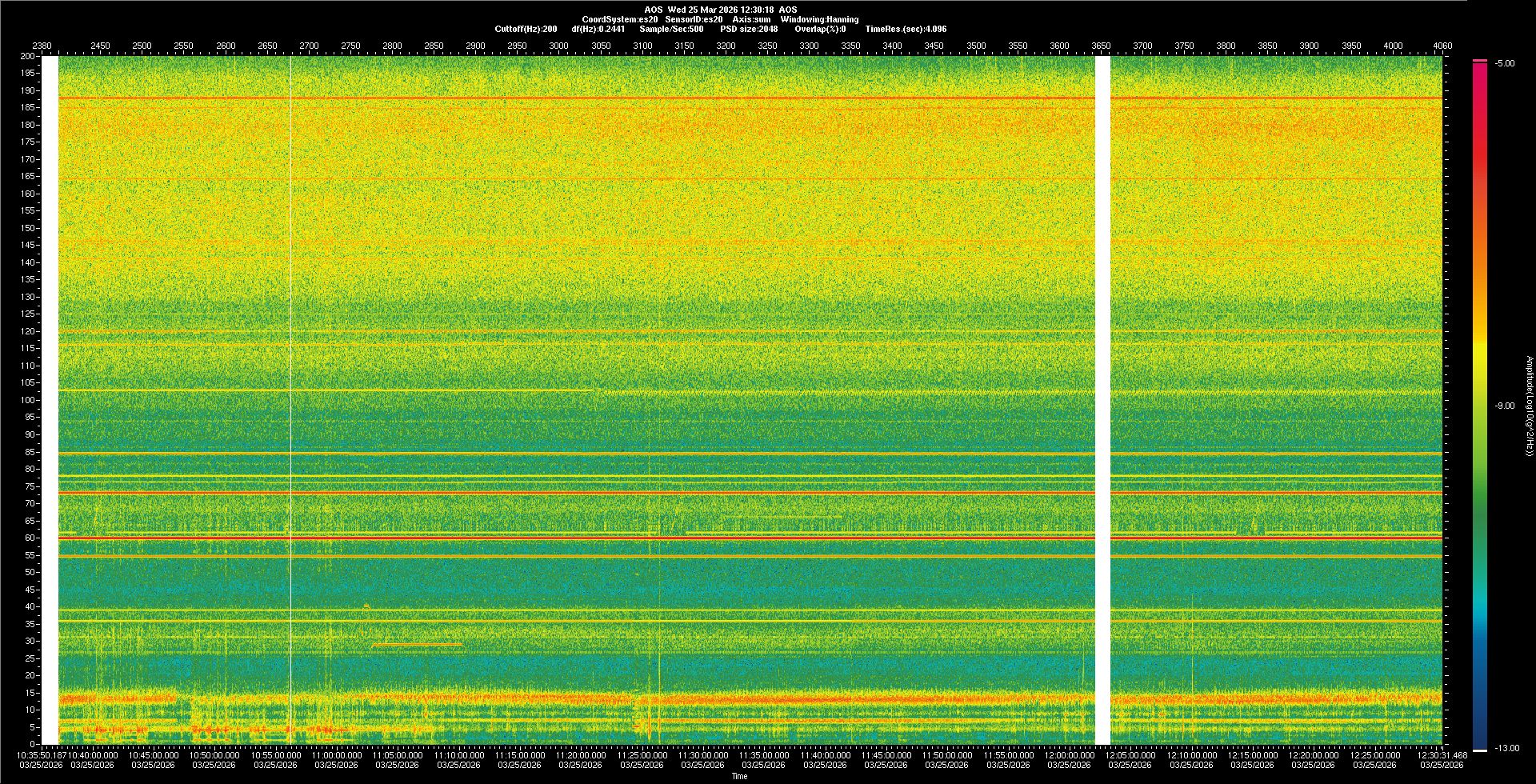The image size is (1536, 784).
Task: Click the Windowing:Hanning header text
Action: click(819, 19)
